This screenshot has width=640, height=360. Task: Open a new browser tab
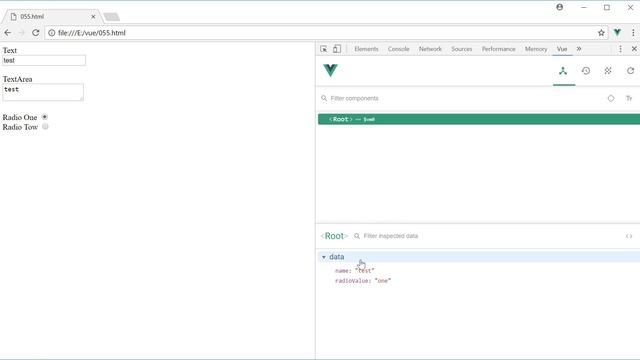[x=111, y=17]
